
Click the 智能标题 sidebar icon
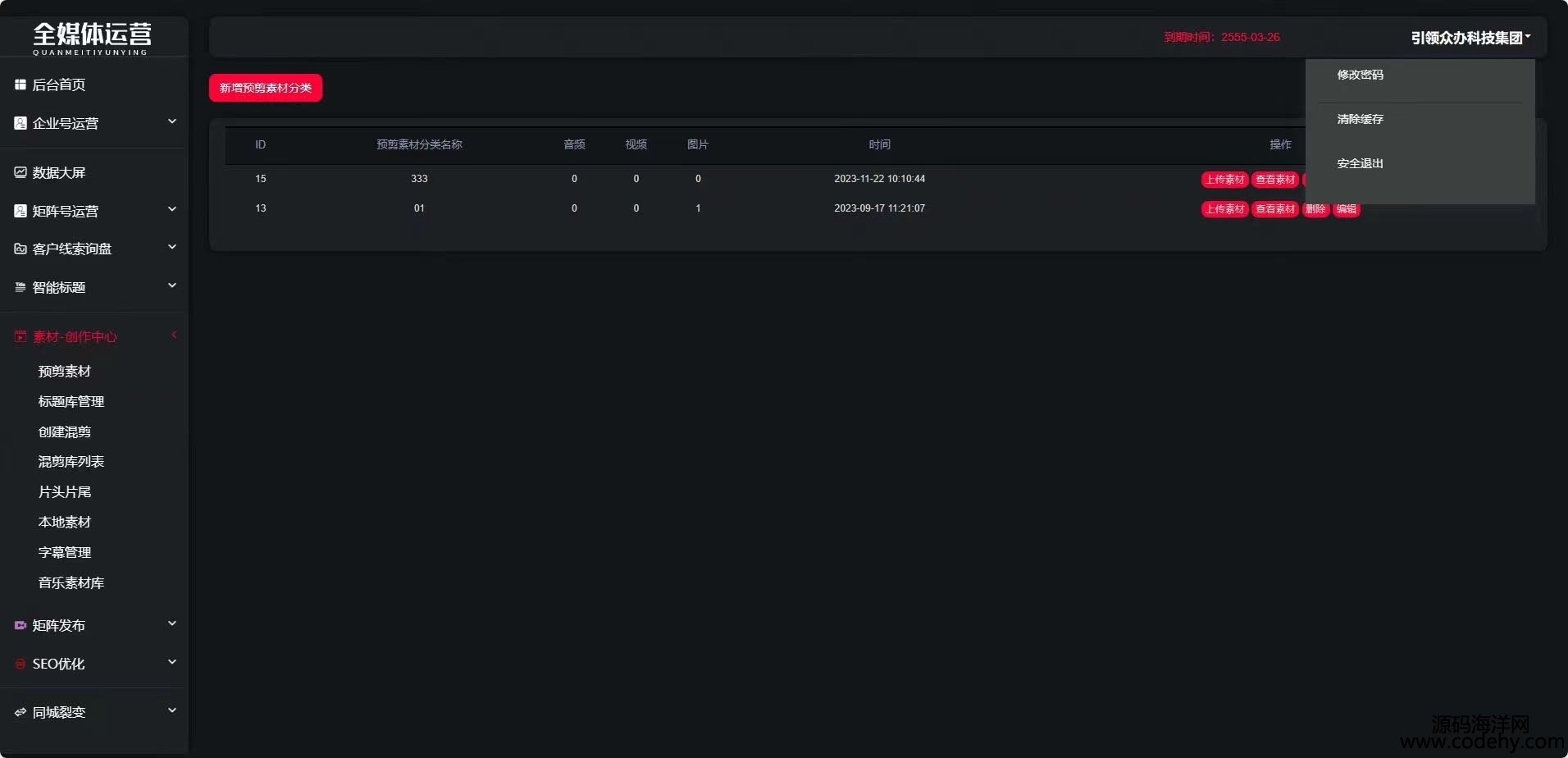pyautogui.click(x=21, y=287)
